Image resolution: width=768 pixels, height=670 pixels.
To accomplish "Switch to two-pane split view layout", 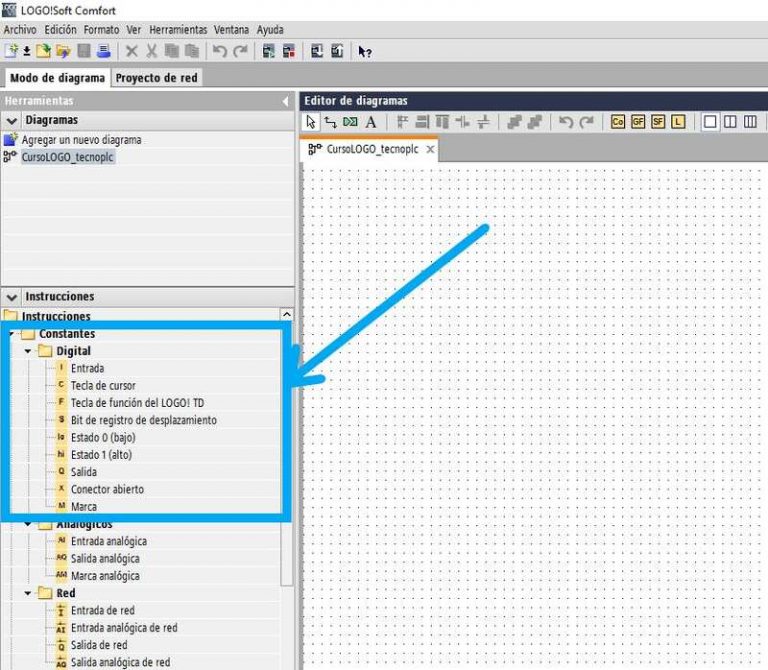I will (x=730, y=122).
